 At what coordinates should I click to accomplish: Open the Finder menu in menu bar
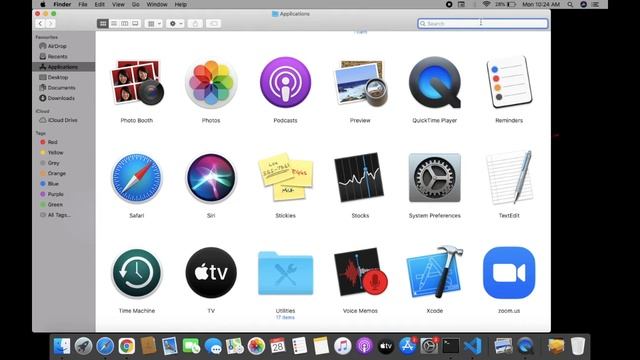pyautogui.click(x=62, y=4)
